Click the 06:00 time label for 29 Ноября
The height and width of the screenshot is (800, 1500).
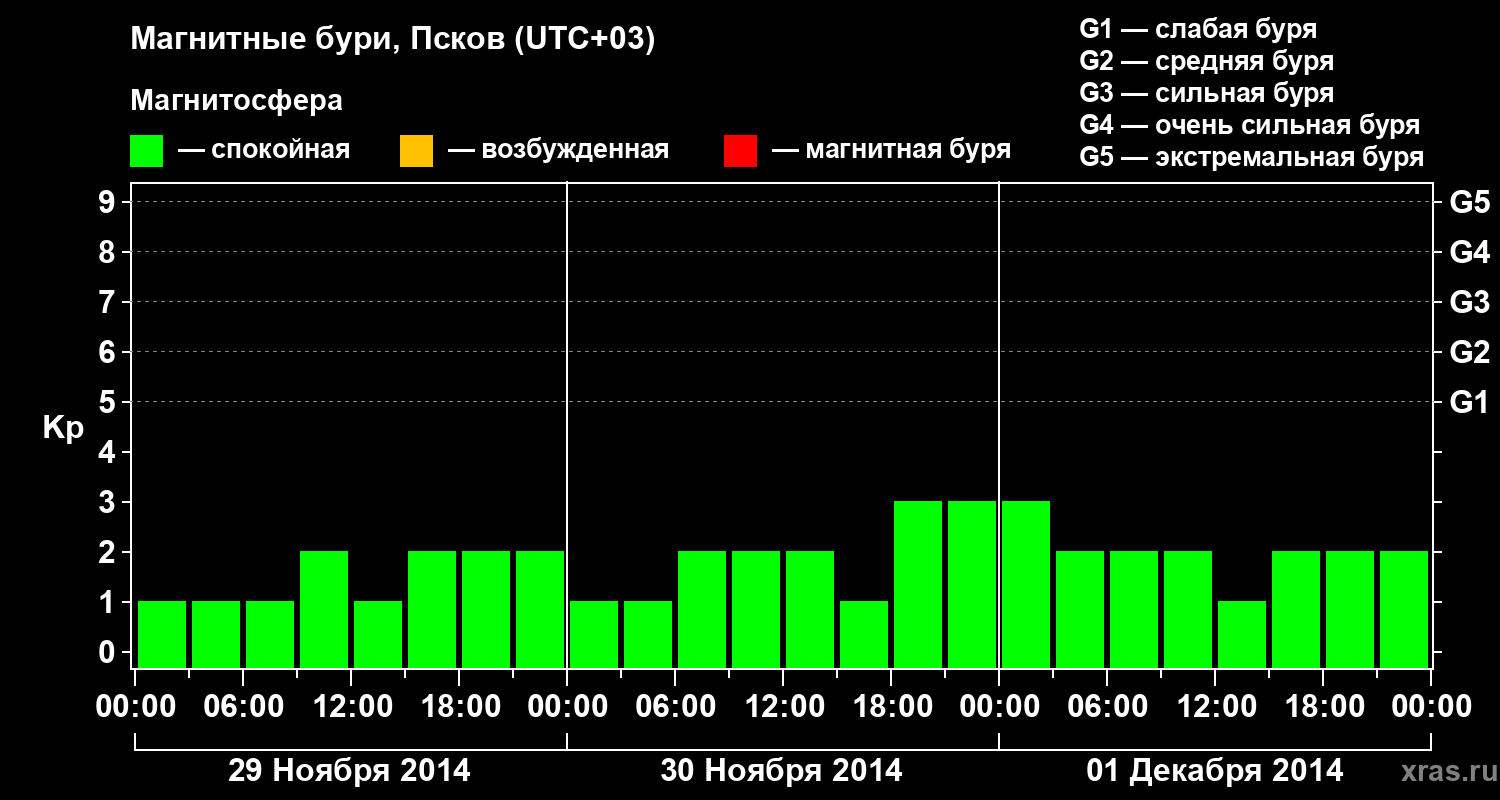pos(244,707)
